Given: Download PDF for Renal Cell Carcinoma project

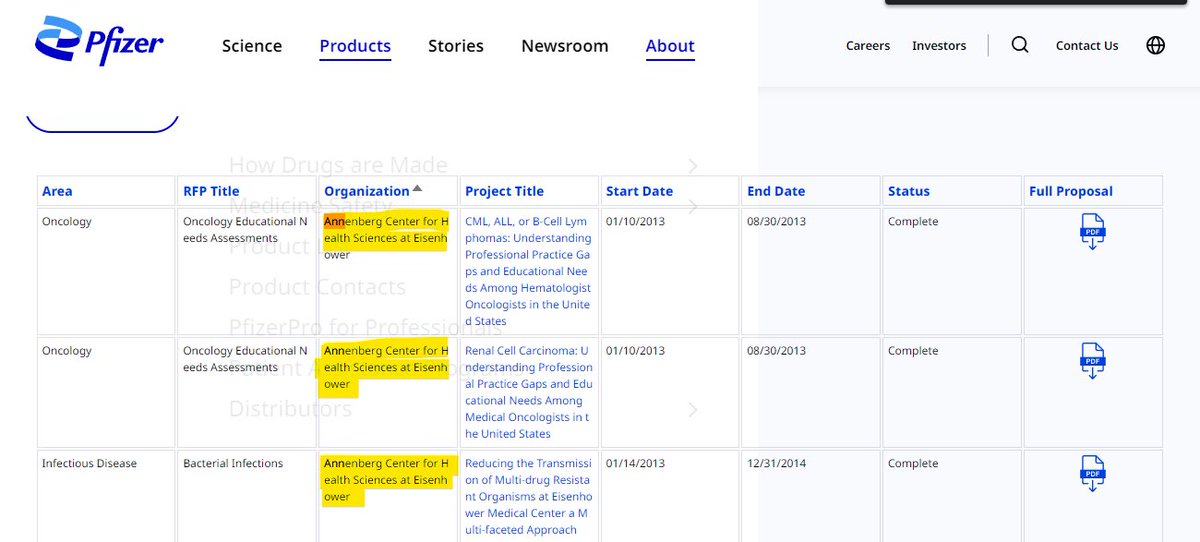Looking at the screenshot, I should point(1092,360).
